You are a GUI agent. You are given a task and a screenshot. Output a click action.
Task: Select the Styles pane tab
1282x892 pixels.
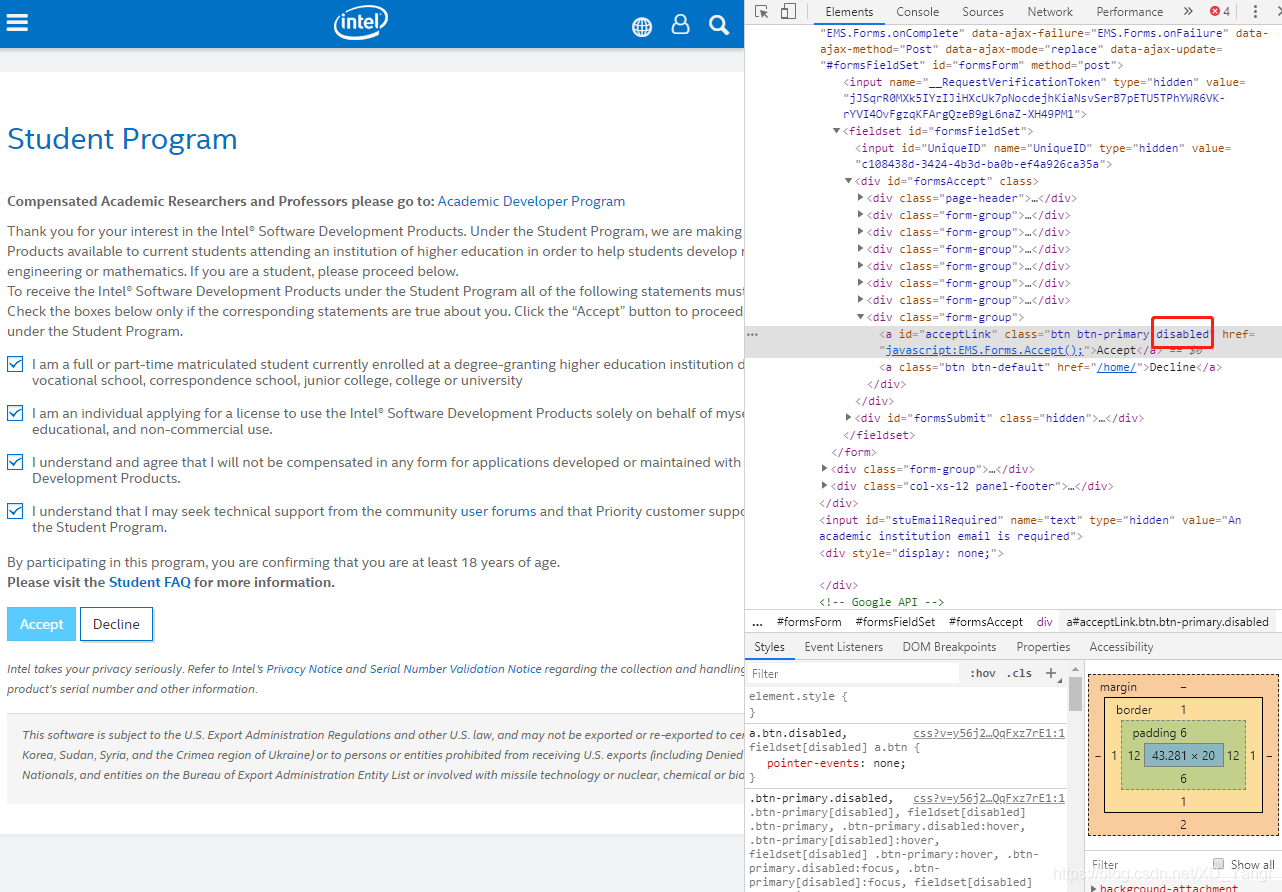[x=770, y=647]
